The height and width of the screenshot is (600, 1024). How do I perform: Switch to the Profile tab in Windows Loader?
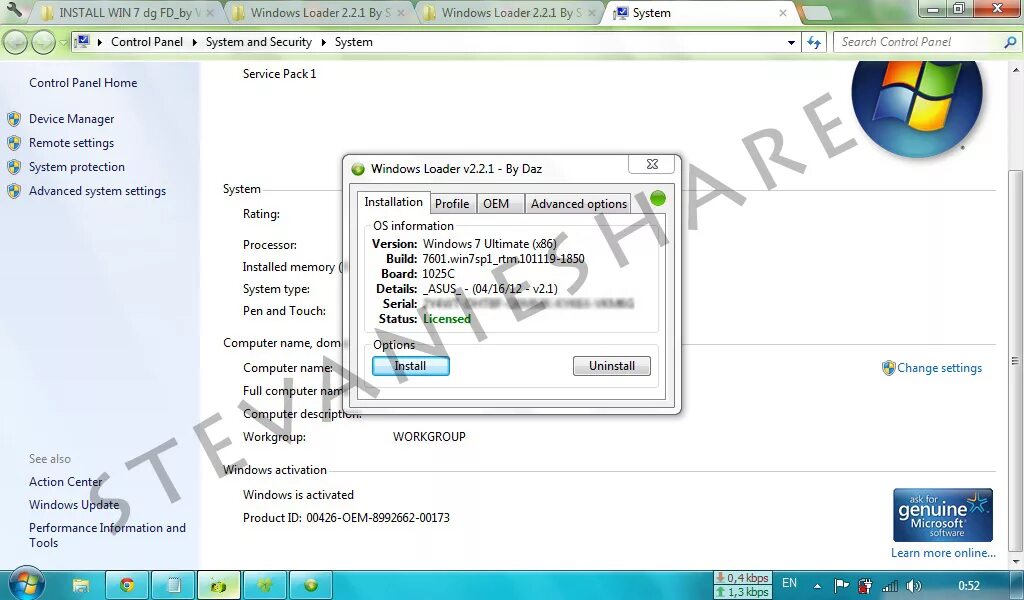tap(452, 204)
